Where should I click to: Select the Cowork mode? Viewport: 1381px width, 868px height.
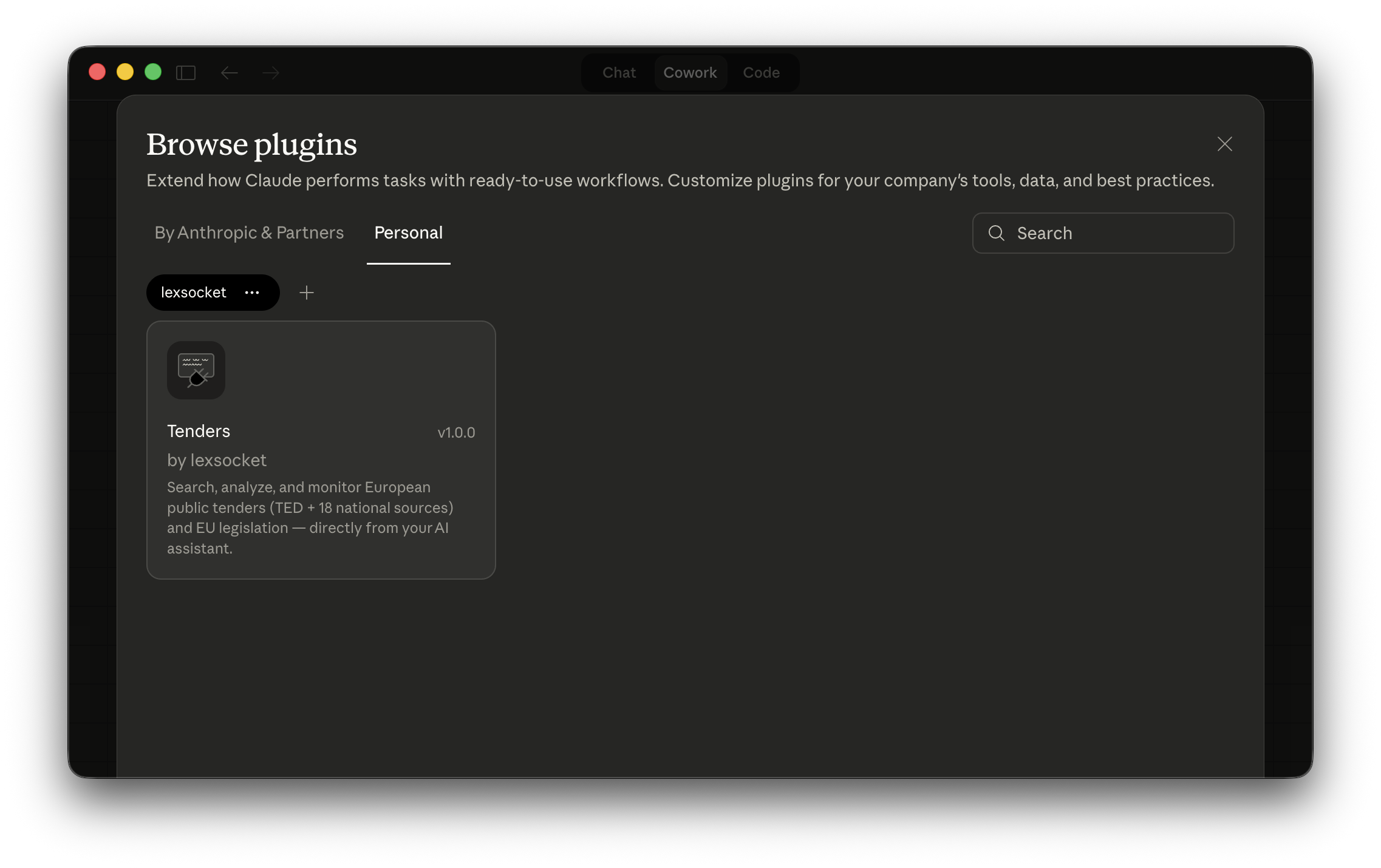(x=690, y=72)
